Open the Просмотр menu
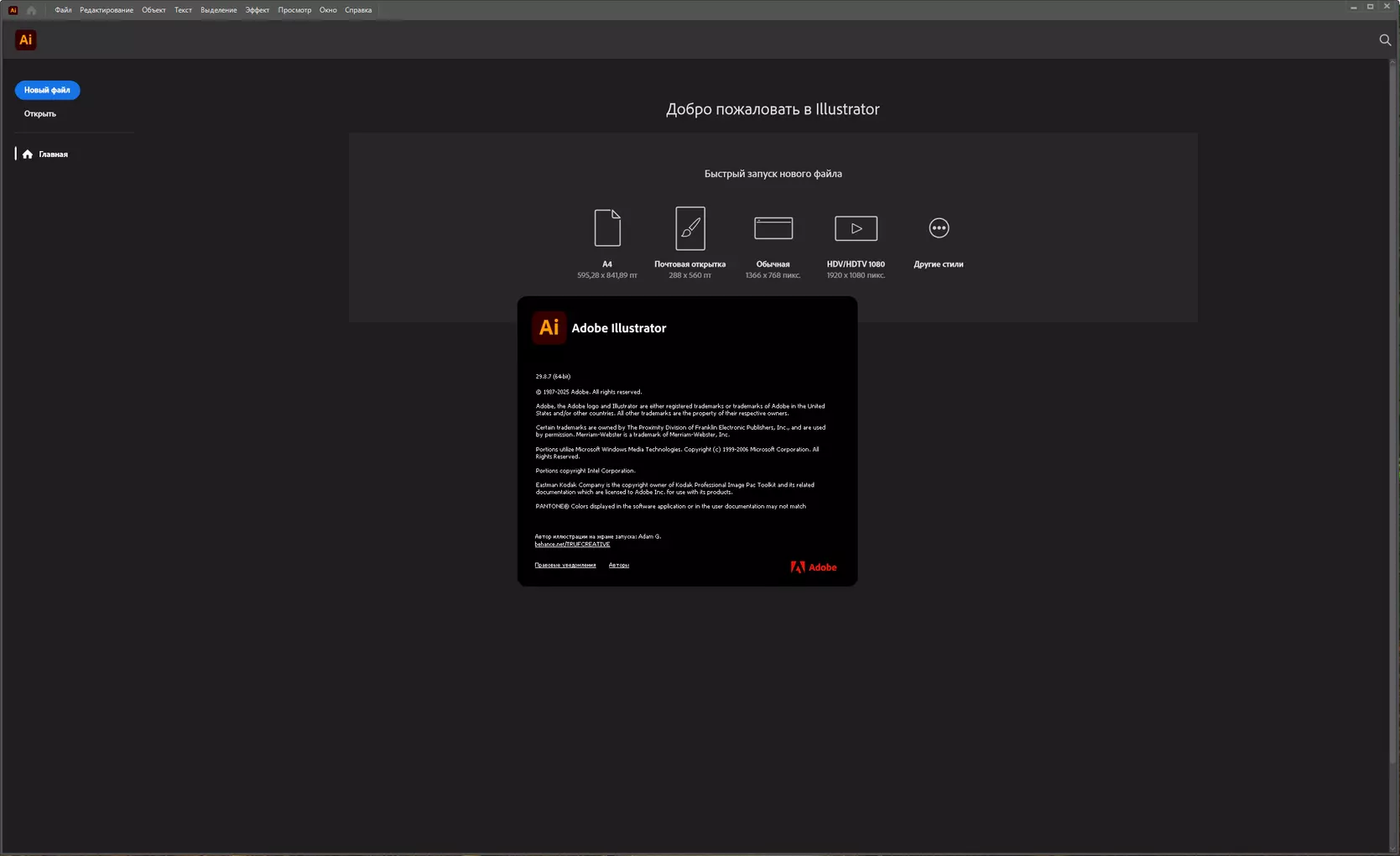The height and width of the screenshot is (856, 1400). coord(294,10)
